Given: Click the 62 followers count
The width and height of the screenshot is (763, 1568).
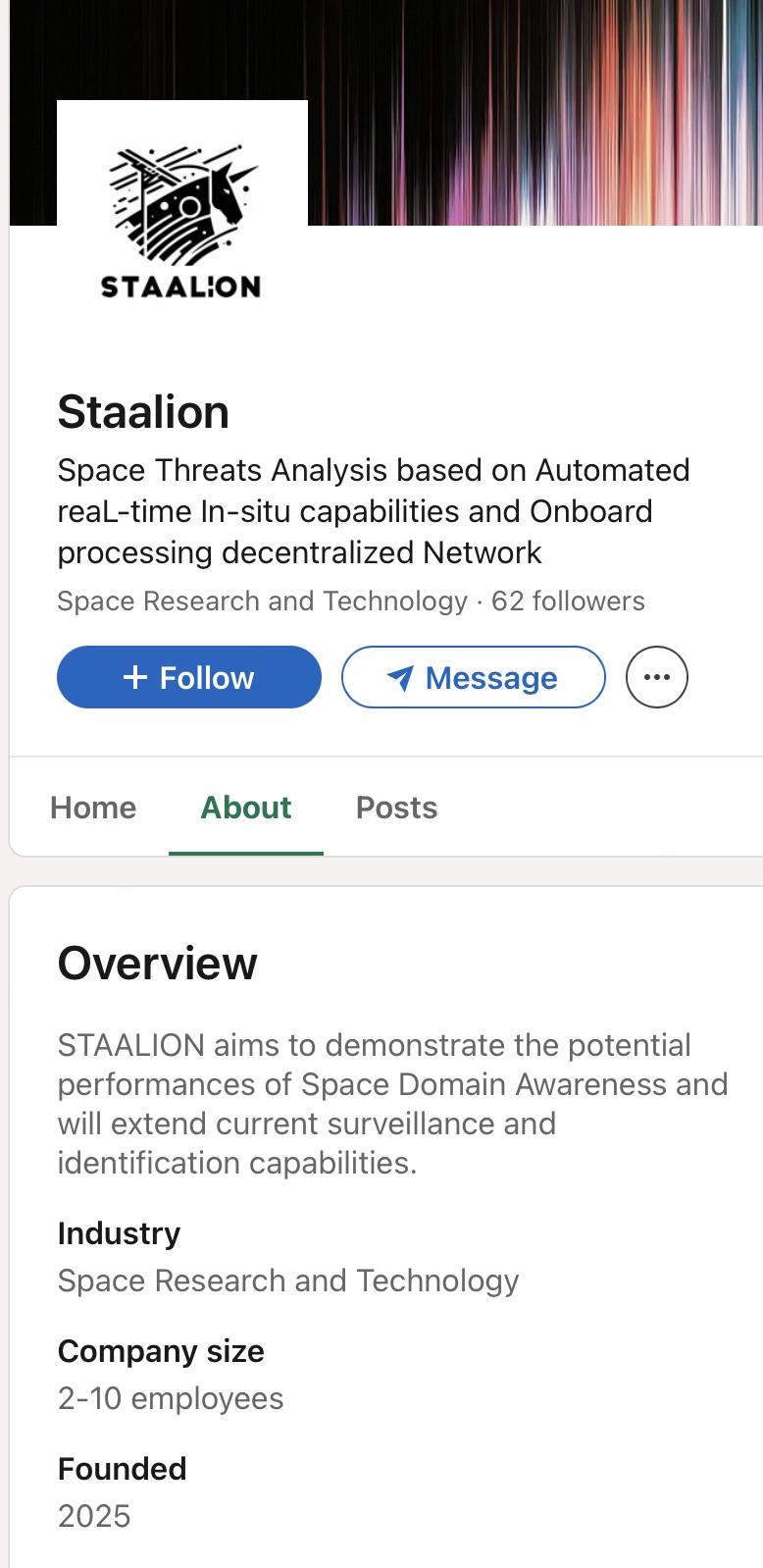Looking at the screenshot, I should click(568, 601).
